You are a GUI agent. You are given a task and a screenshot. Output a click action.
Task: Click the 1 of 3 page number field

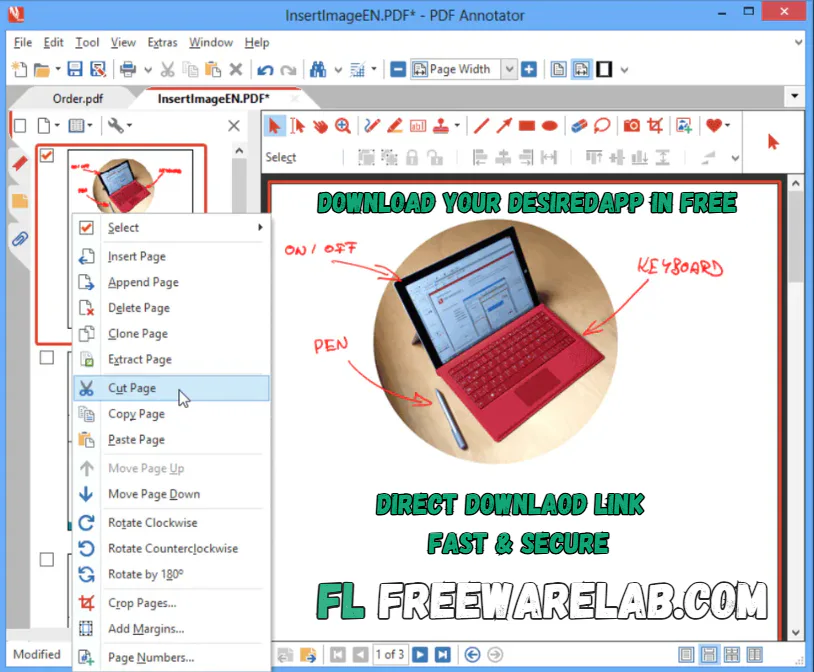[x=391, y=654]
